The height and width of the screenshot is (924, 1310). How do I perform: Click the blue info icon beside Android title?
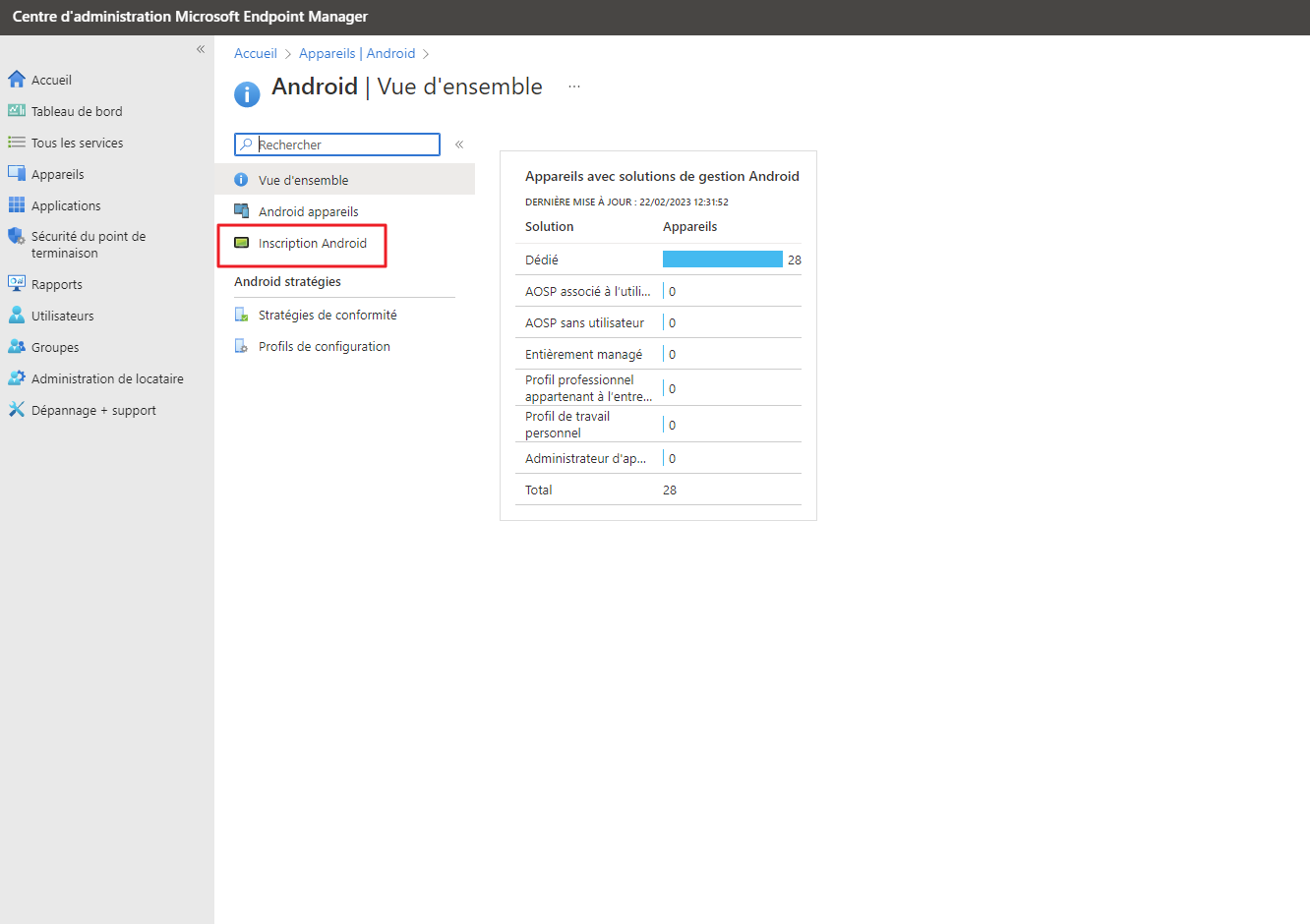(247, 93)
